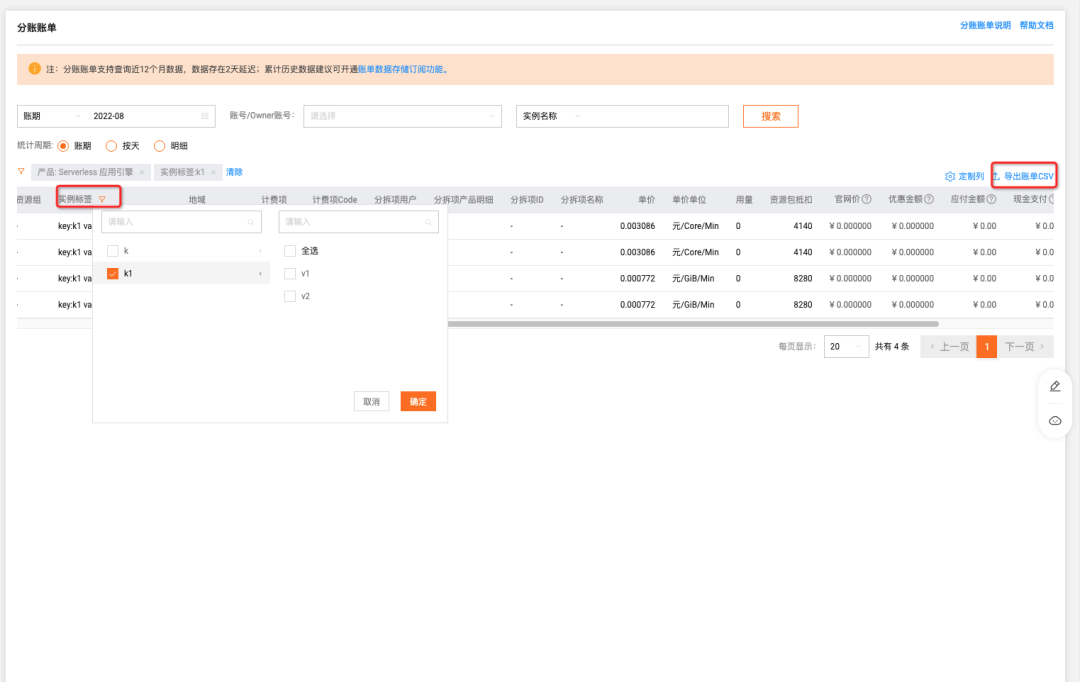Remove the 实例标签:k1 filter chip

(214, 172)
